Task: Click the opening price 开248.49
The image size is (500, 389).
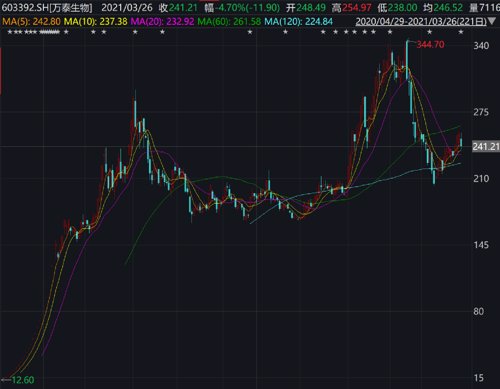Action: click(x=306, y=7)
